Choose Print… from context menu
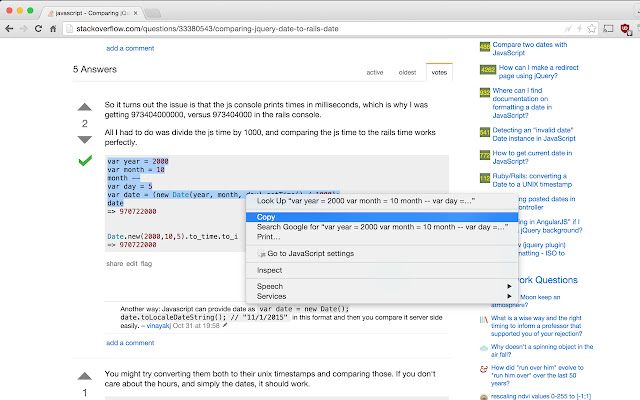The height and width of the screenshot is (400, 640). coord(268,236)
